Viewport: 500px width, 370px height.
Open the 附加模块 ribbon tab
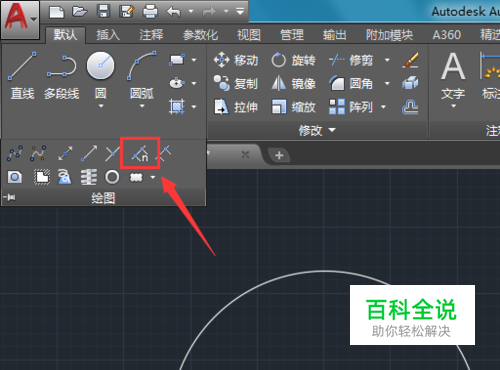(389, 35)
